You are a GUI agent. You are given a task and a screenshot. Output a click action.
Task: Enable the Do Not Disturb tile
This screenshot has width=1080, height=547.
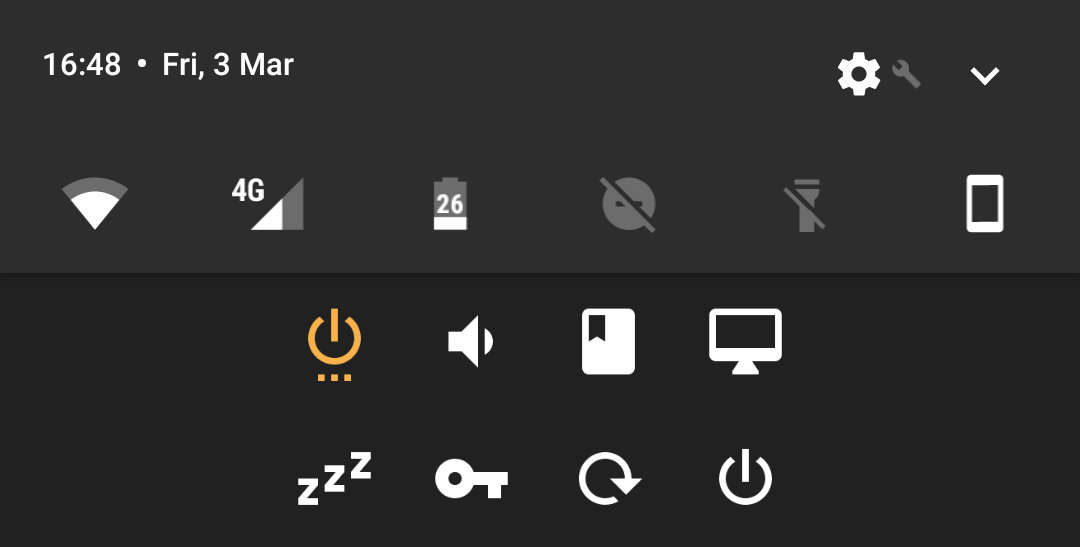[628, 204]
